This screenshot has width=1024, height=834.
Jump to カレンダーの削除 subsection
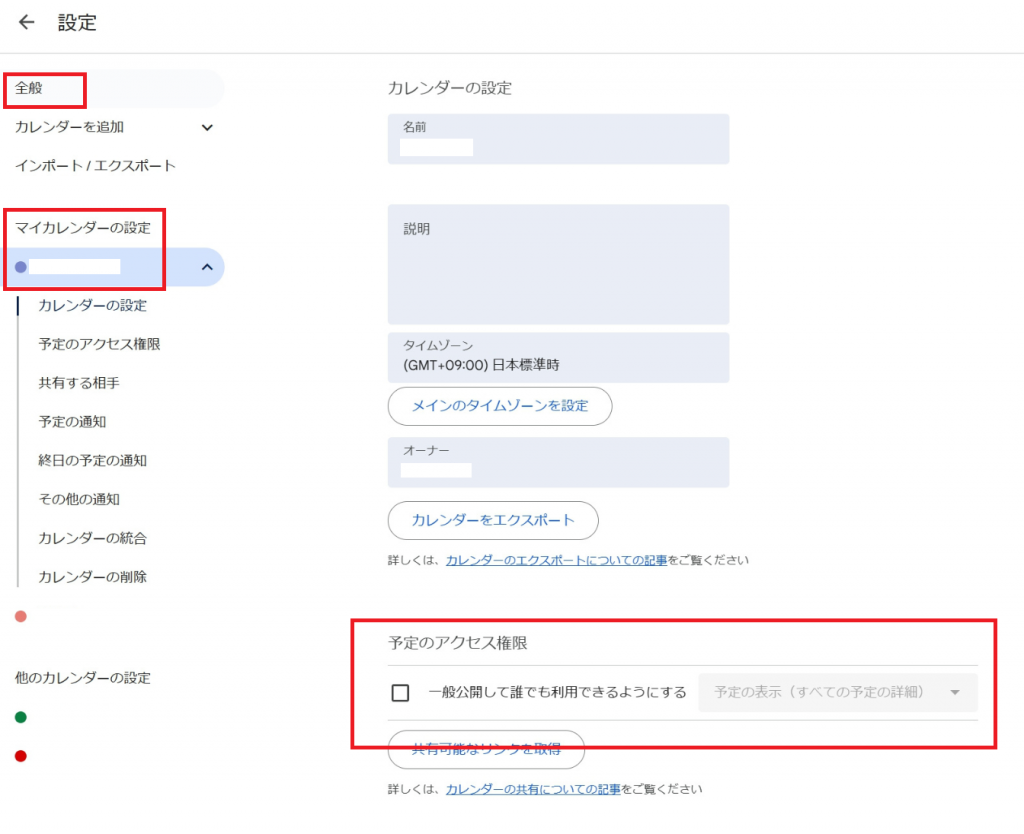[x=93, y=577]
